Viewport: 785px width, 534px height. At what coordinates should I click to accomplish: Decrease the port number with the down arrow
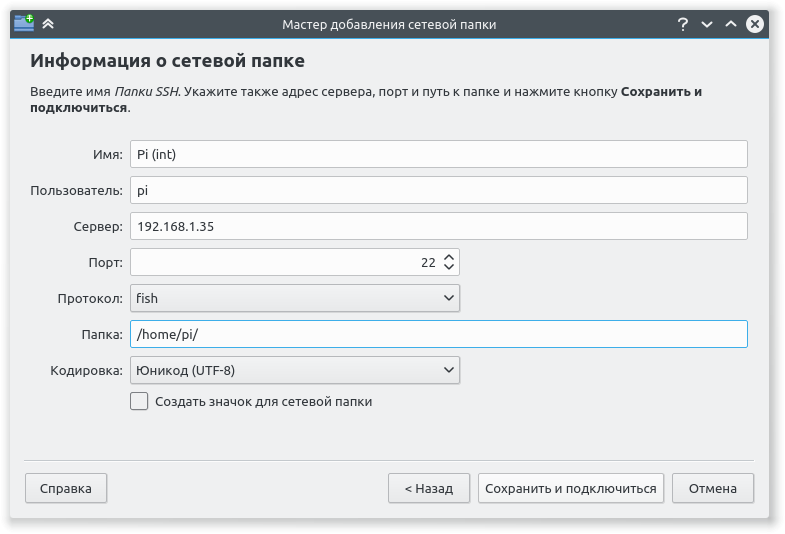click(x=449, y=268)
